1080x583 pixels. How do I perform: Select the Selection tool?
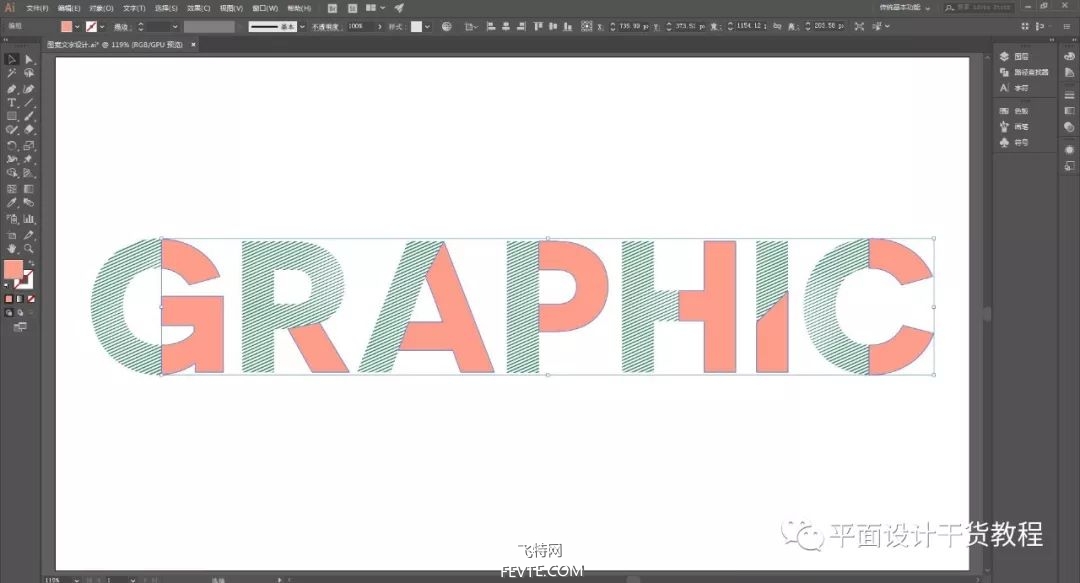pos(12,60)
